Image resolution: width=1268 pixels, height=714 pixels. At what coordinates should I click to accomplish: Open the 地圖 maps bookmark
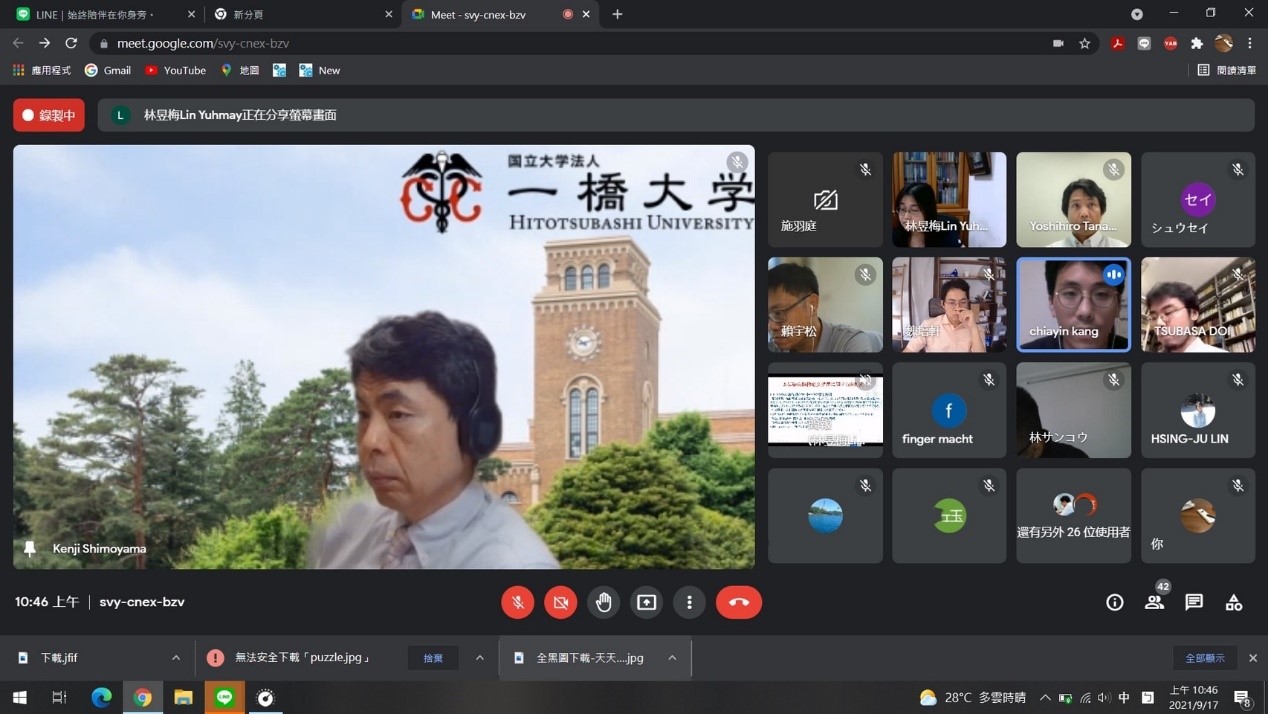[x=240, y=70]
